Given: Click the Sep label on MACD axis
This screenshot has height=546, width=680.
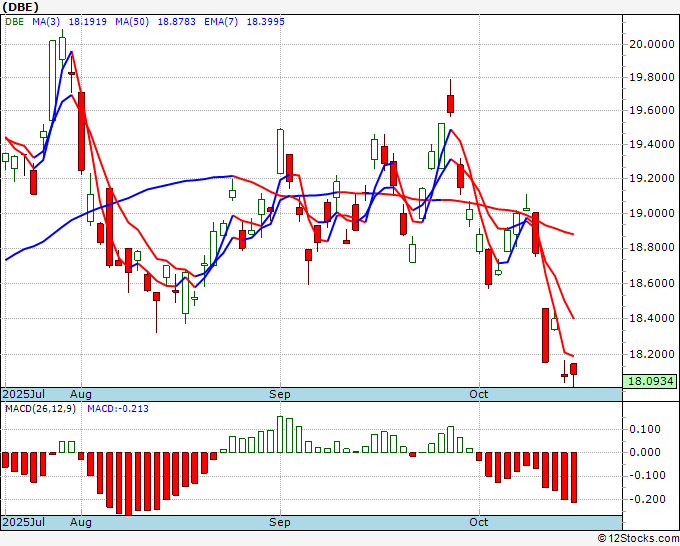Looking at the screenshot, I should click(x=280, y=522).
